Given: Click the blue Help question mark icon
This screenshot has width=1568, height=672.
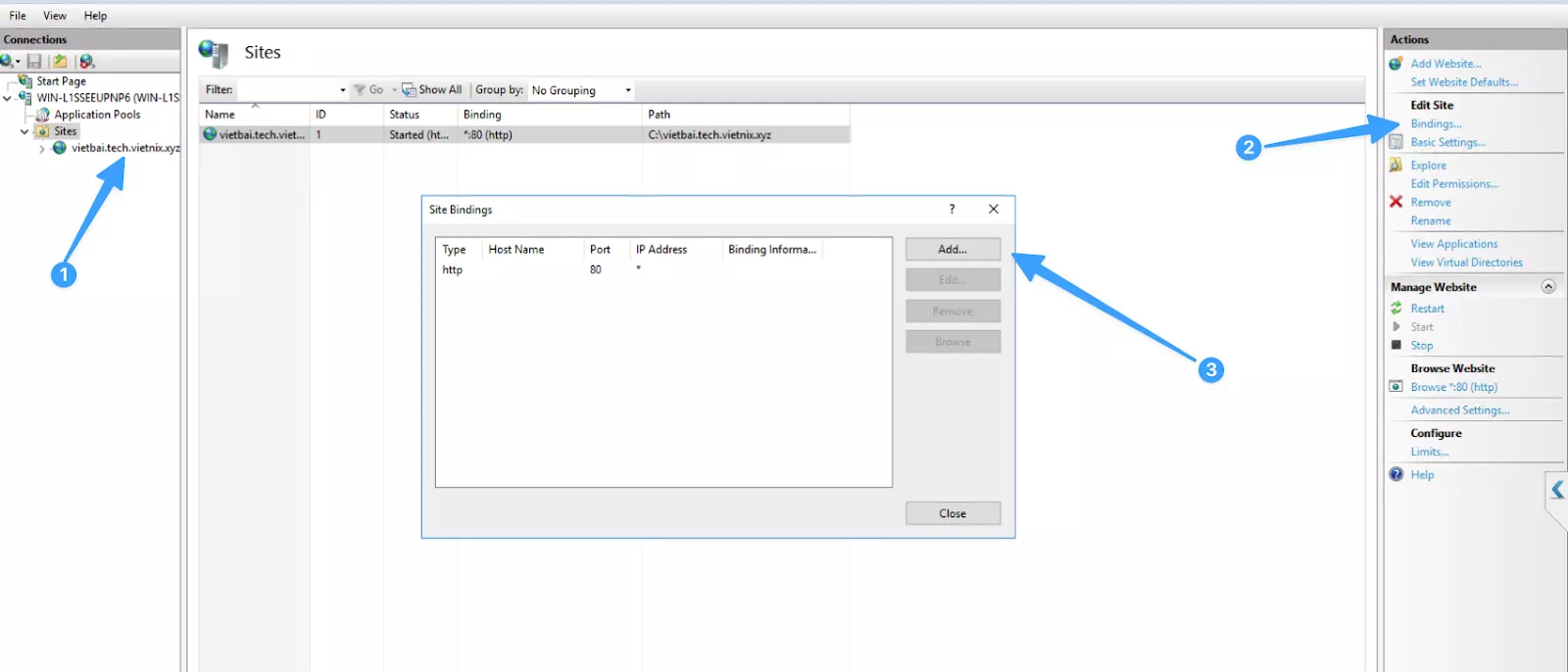Looking at the screenshot, I should tap(1396, 474).
